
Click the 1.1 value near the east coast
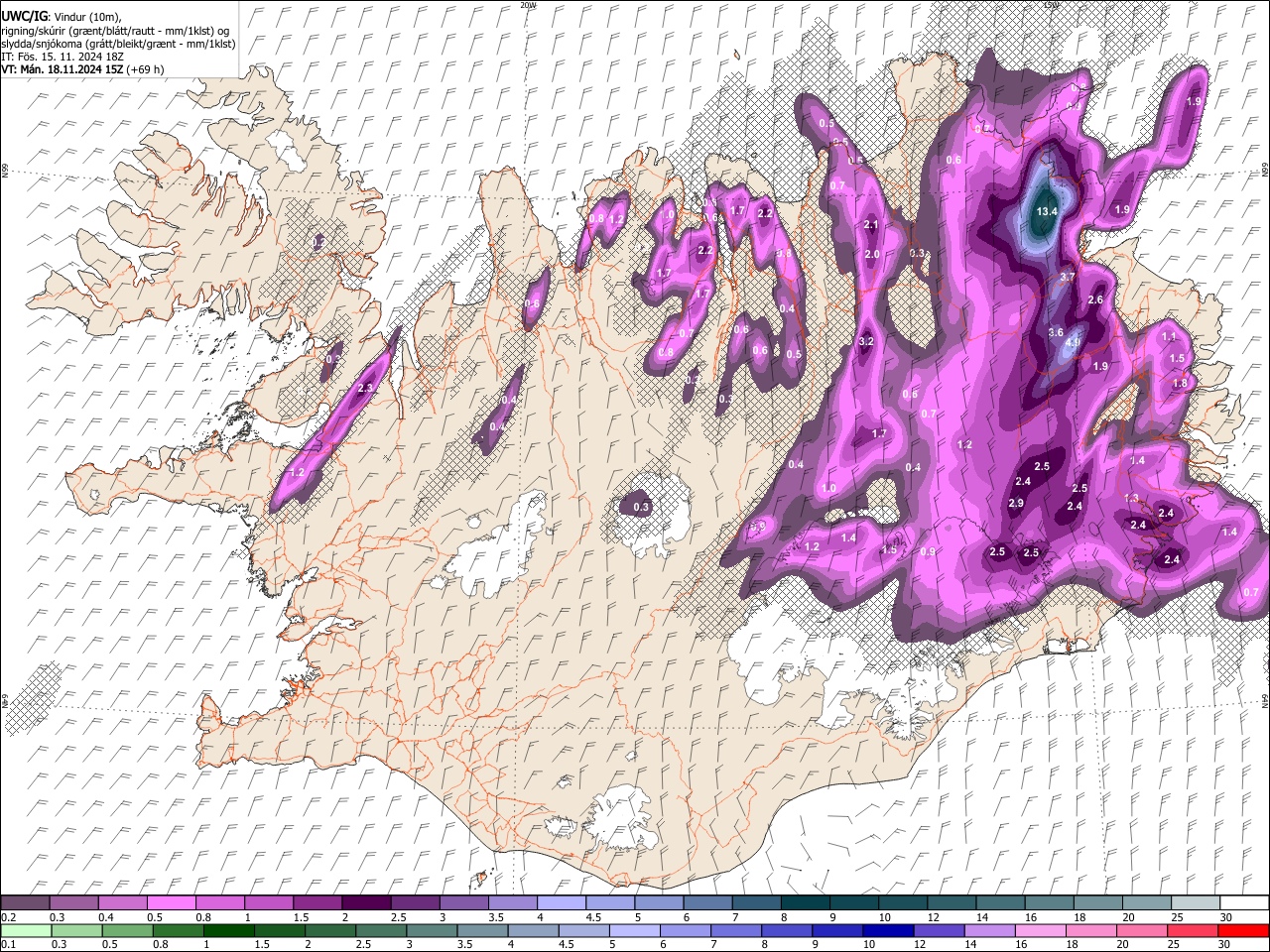(1169, 337)
